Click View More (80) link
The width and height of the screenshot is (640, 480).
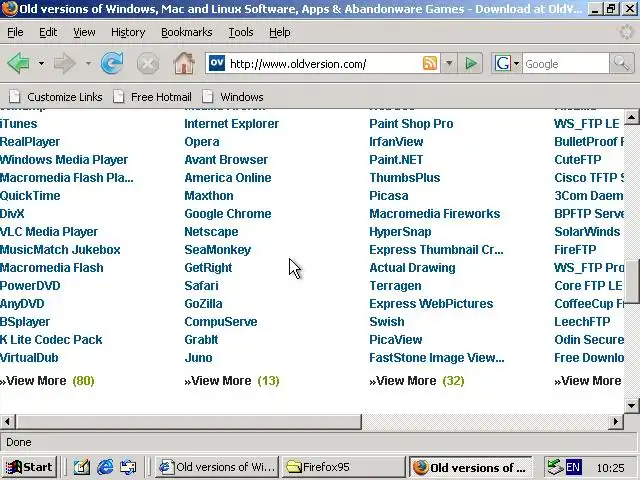point(47,381)
